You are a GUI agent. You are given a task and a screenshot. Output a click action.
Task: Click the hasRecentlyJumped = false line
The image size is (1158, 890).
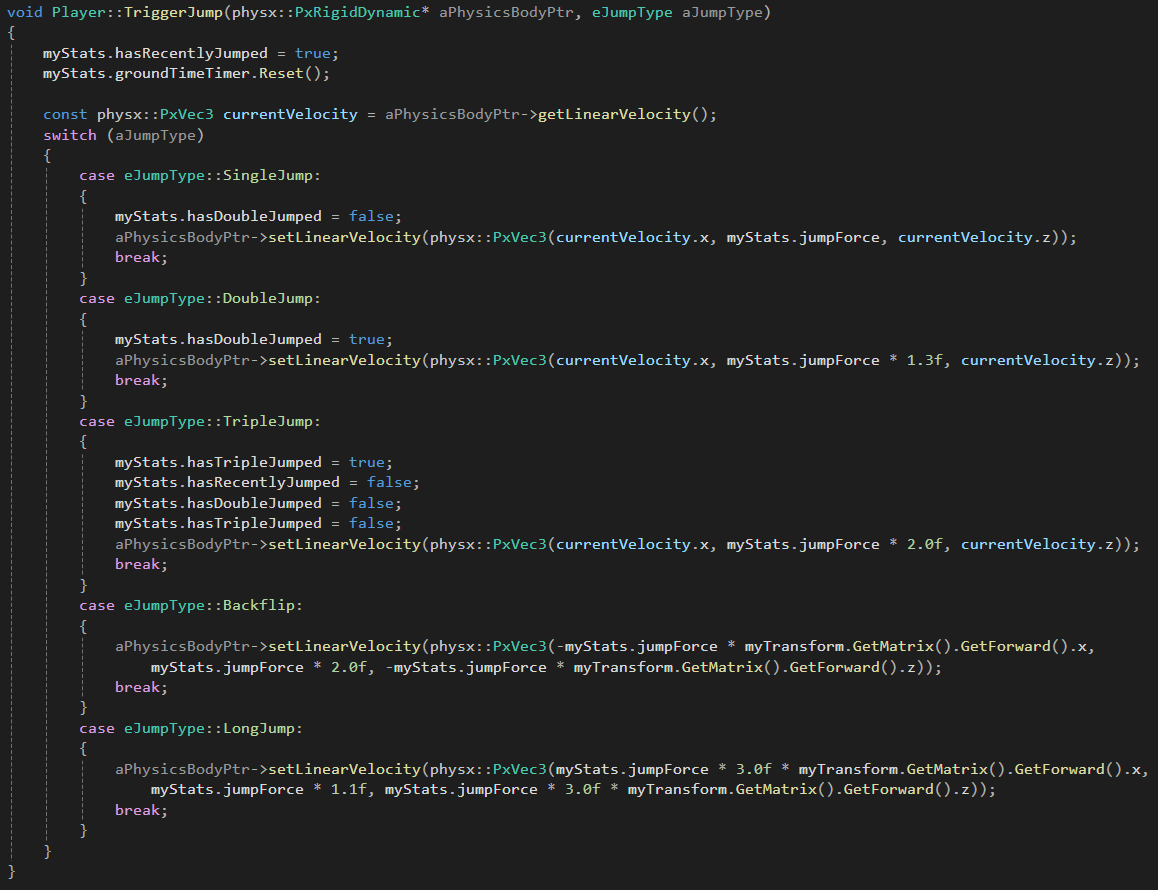[x=267, y=483]
